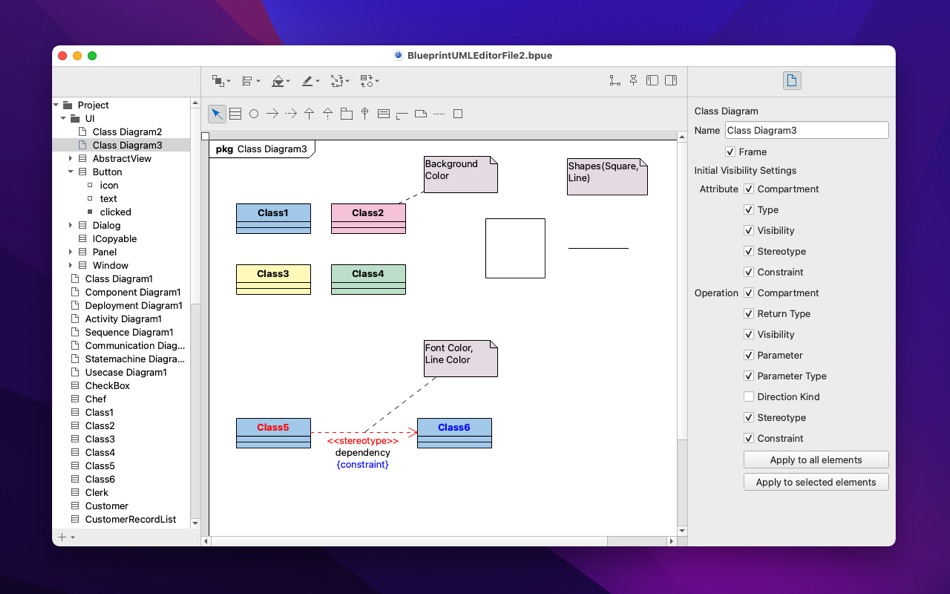Select the dashed arrow Dependency tool
This screenshot has height=594, width=950.
coord(291,113)
